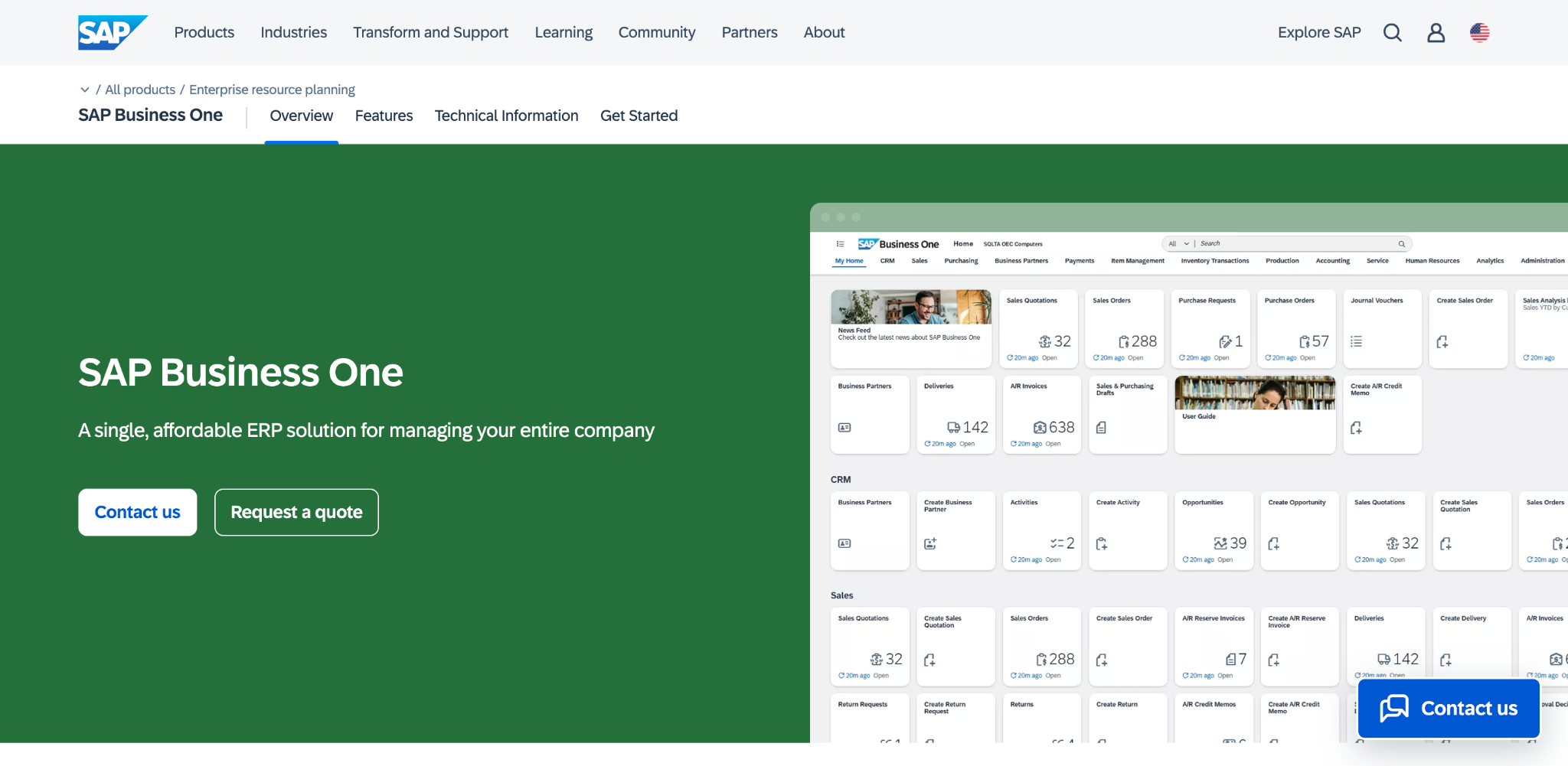This screenshot has width=1568, height=766.
Task: Click the Create Business Partner tile icon
Action: coord(930,543)
